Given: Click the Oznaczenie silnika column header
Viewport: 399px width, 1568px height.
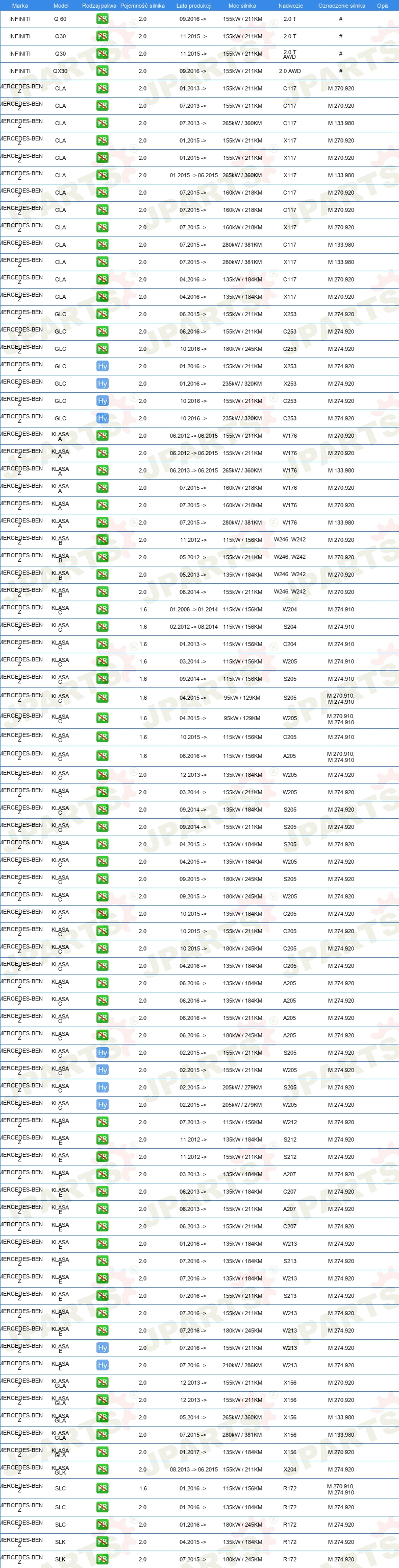Looking at the screenshot, I should tap(342, 6).
